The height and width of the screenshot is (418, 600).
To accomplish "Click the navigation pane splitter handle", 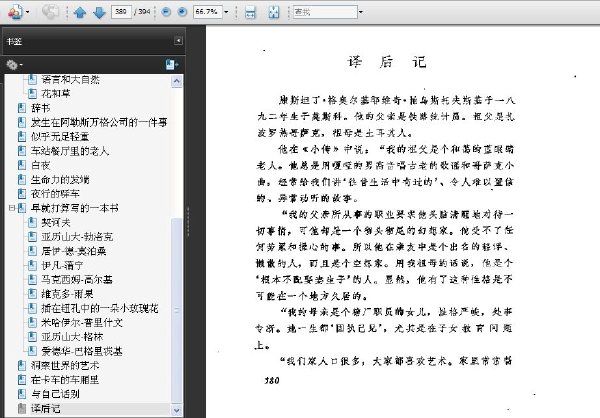I will (188, 221).
